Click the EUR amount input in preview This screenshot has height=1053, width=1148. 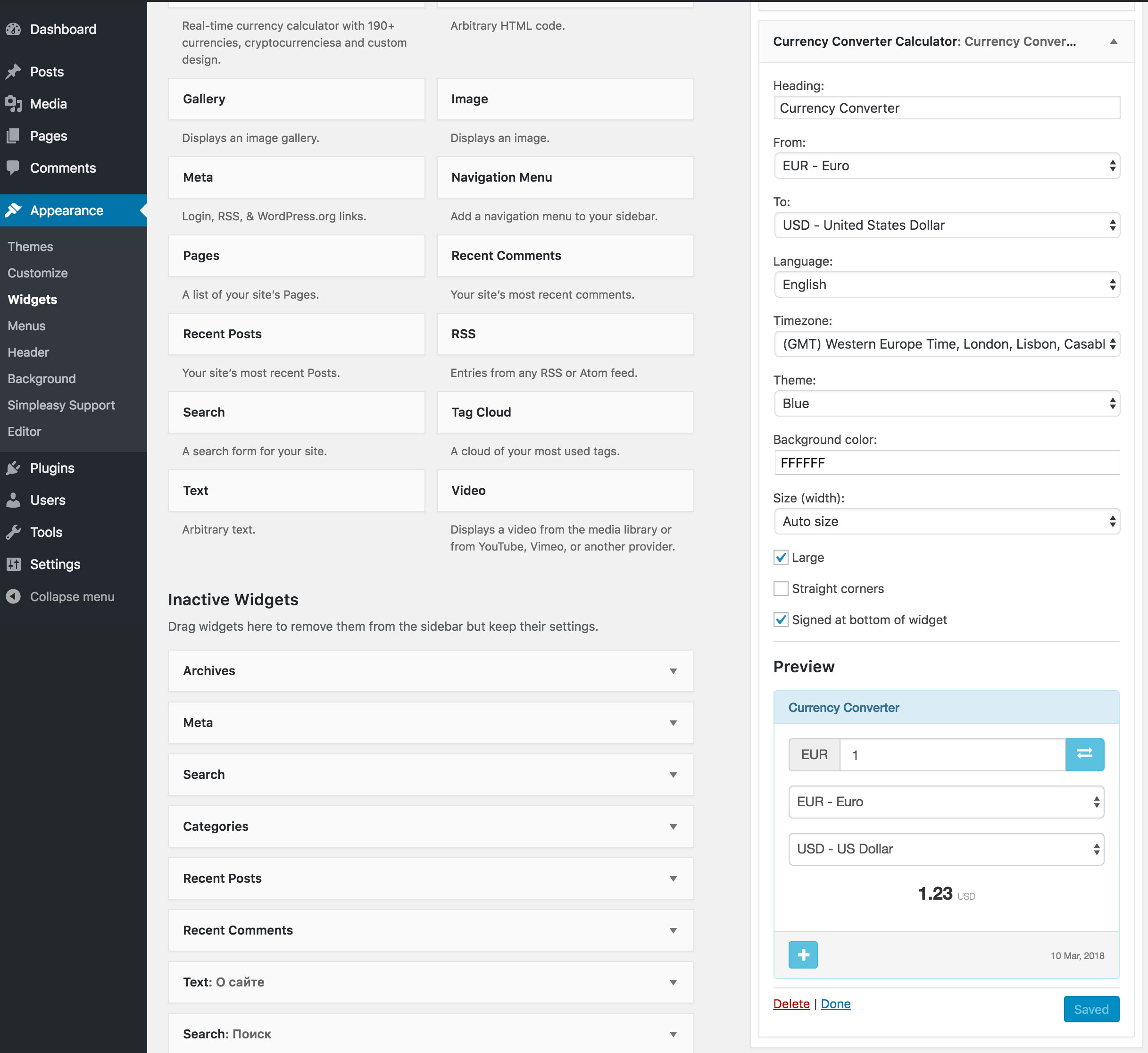point(952,754)
